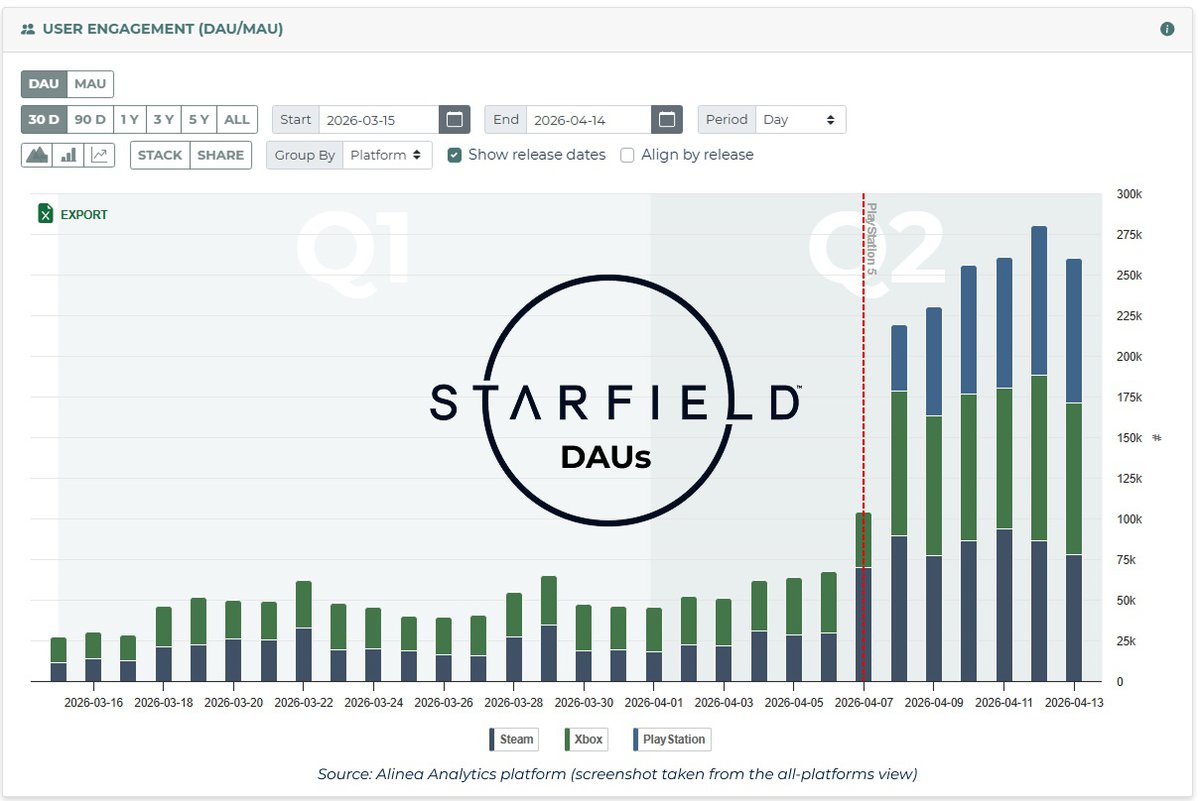Expand the Group By Platform dropdown
Screen dimensions: 1200x801
coord(387,155)
